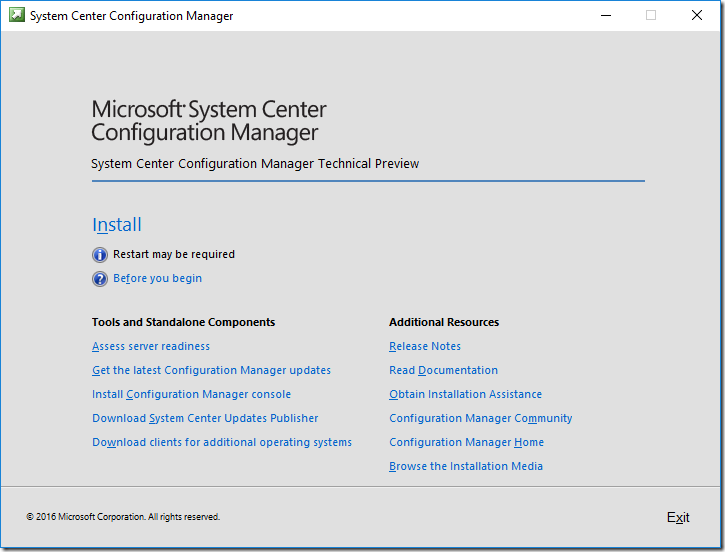The height and width of the screenshot is (552, 725).
Task: Open the Release Notes link
Action: pyautogui.click(x=425, y=346)
